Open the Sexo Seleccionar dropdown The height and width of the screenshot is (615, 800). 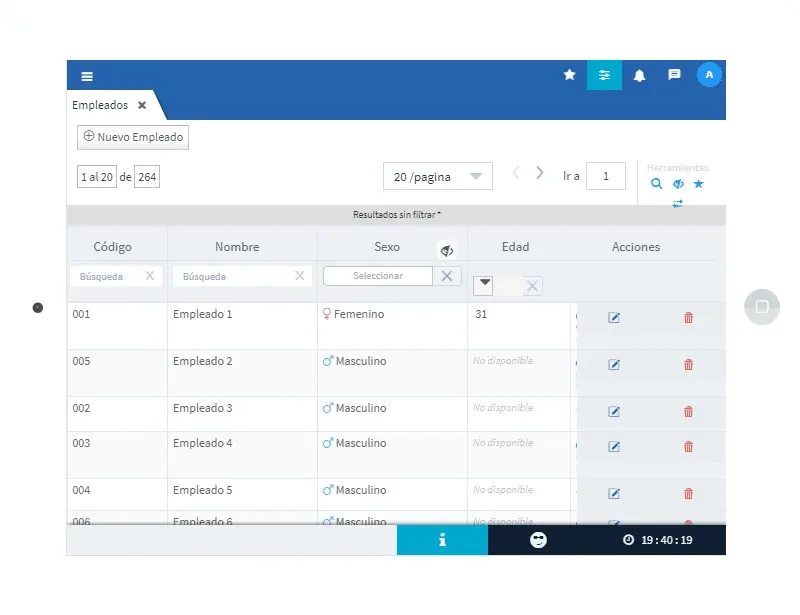pos(378,276)
